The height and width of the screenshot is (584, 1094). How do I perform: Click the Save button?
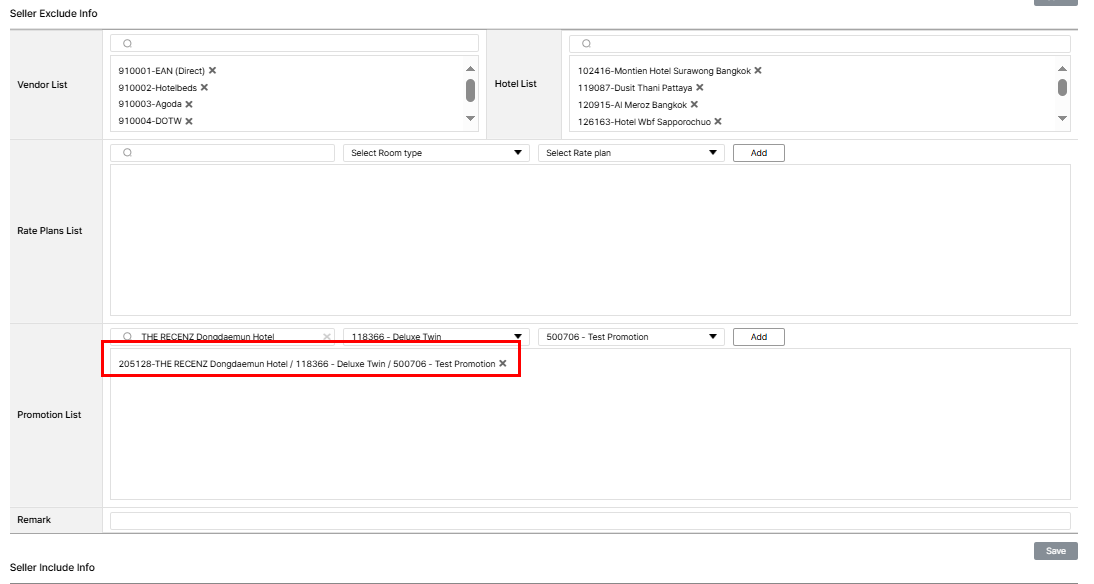click(x=1056, y=551)
